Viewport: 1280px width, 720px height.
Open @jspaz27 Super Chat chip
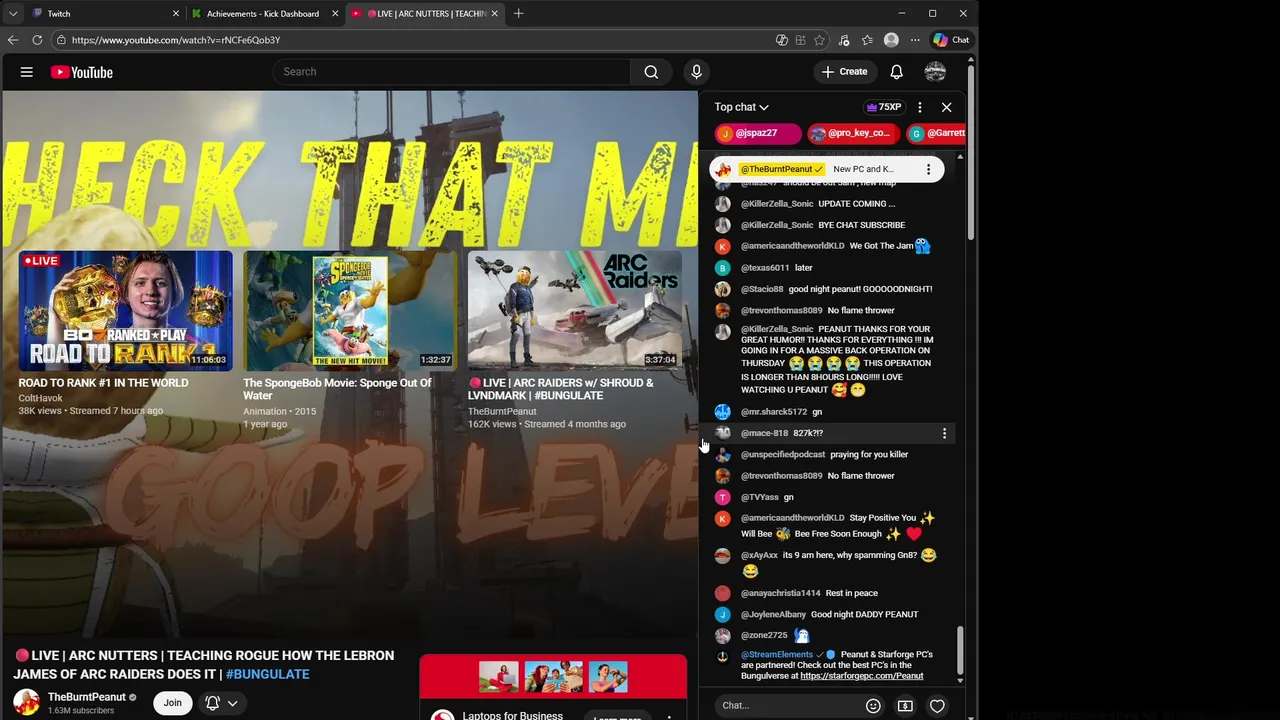757,133
